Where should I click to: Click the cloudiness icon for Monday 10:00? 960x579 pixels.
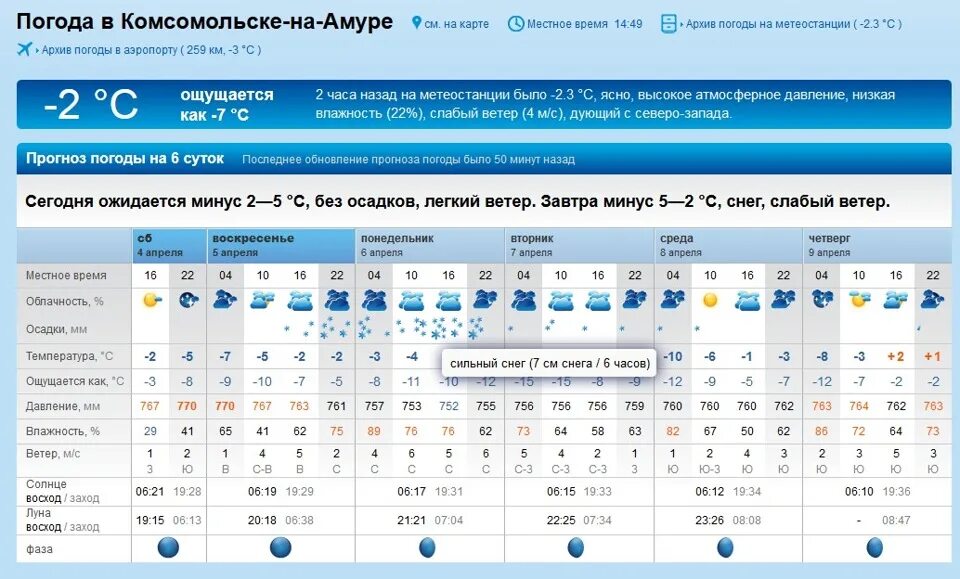[411, 301]
